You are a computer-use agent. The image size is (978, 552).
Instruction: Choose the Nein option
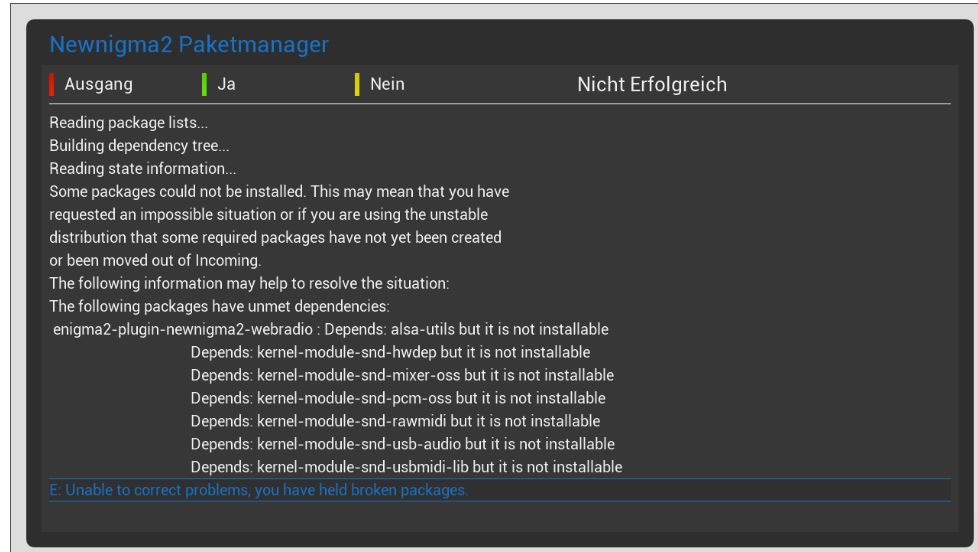[x=387, y=85]
